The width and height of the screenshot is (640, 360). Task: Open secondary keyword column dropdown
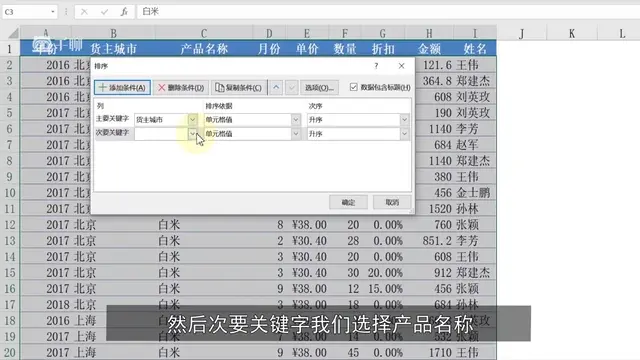[192, 133]
